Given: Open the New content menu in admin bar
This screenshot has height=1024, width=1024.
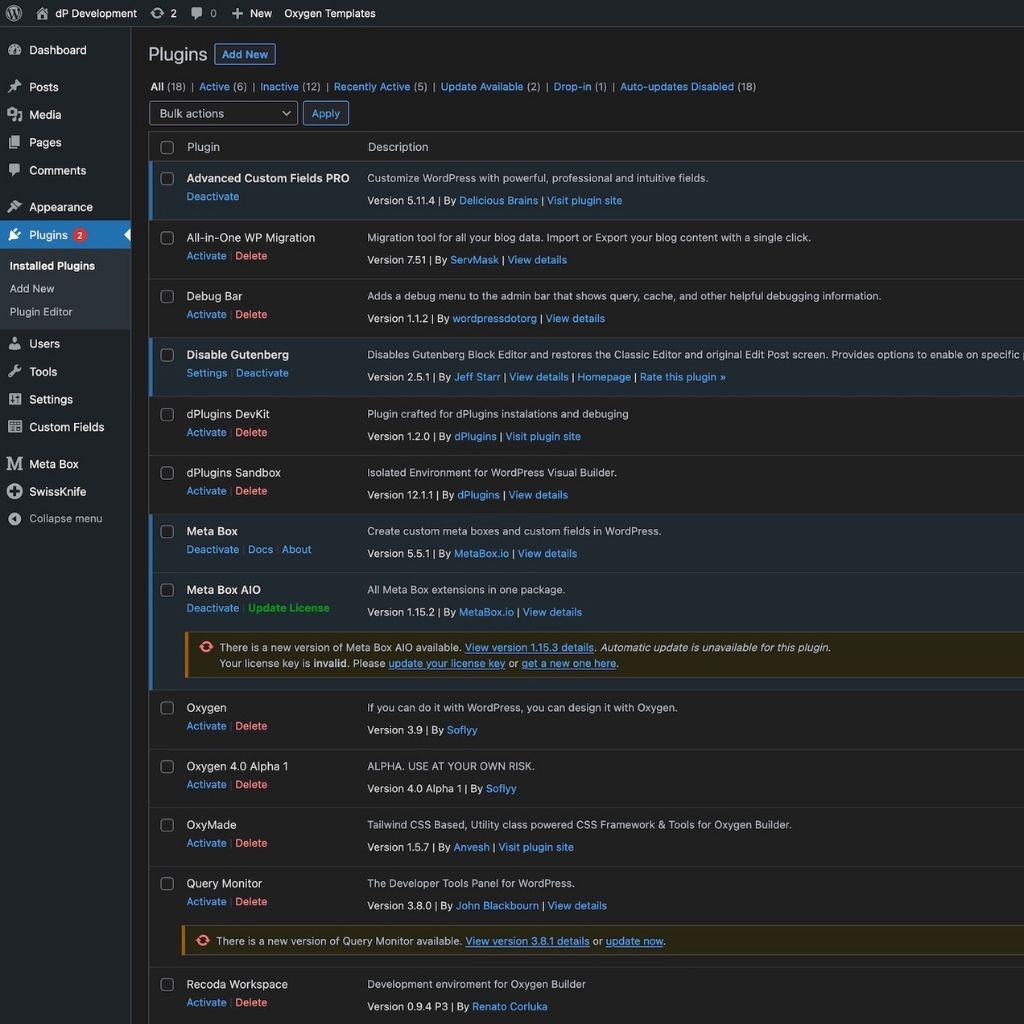Looking at the screenshot, I should point(252,13).
